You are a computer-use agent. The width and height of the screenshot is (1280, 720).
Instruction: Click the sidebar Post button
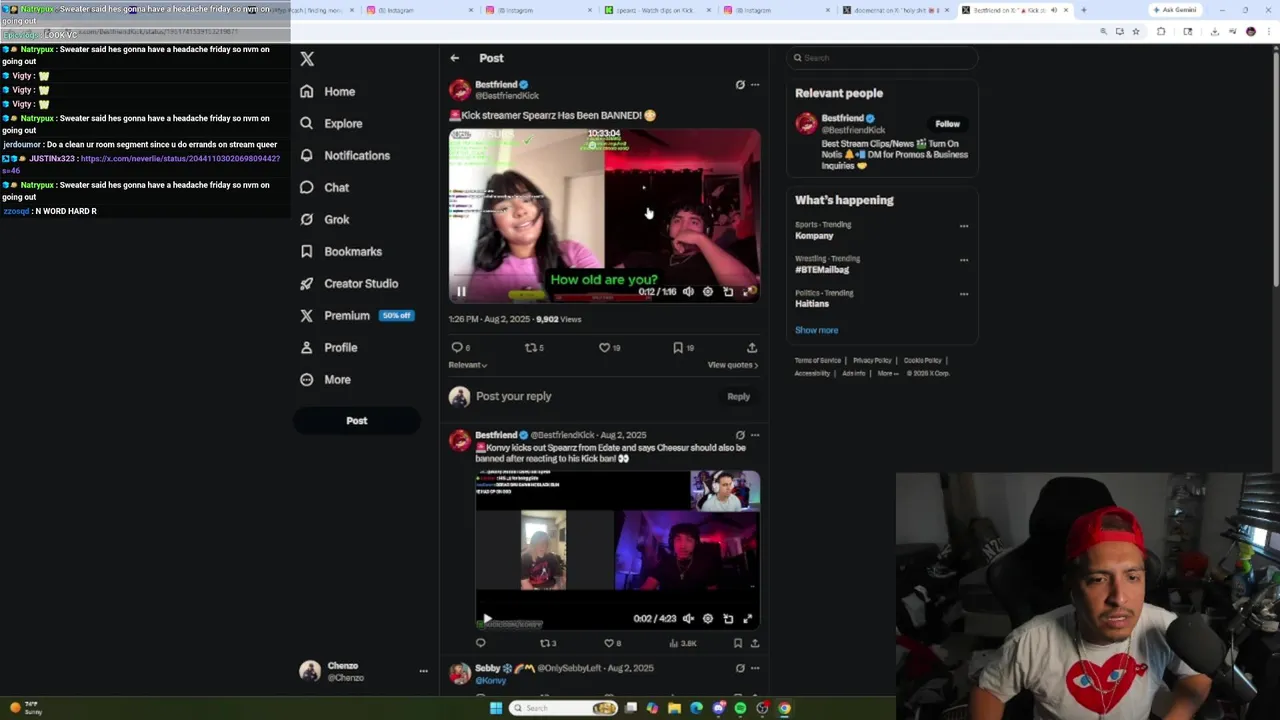[x=356, y=421]
